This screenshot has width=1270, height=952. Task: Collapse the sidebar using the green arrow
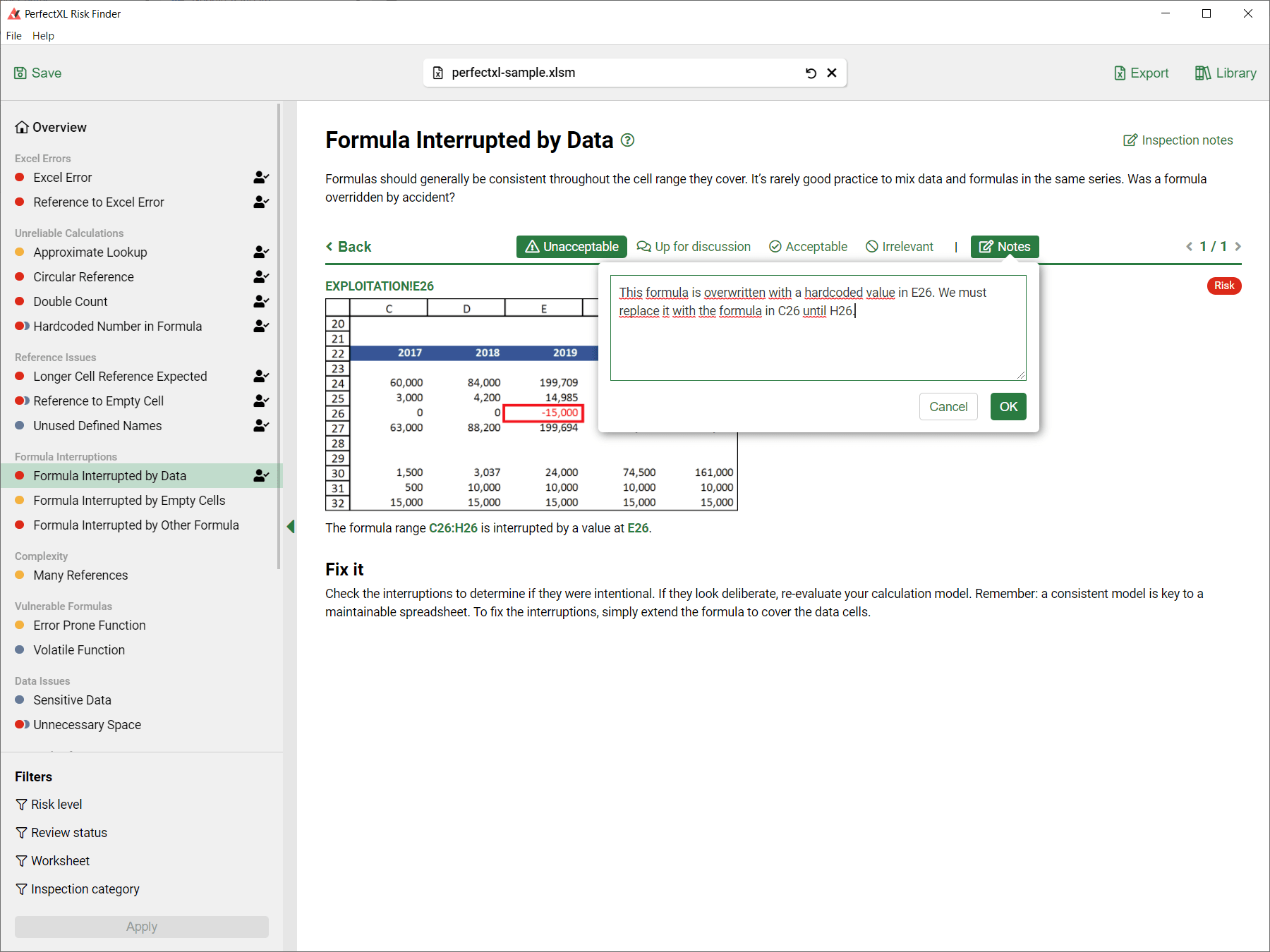pyautogui.click(x=290, y=526)
